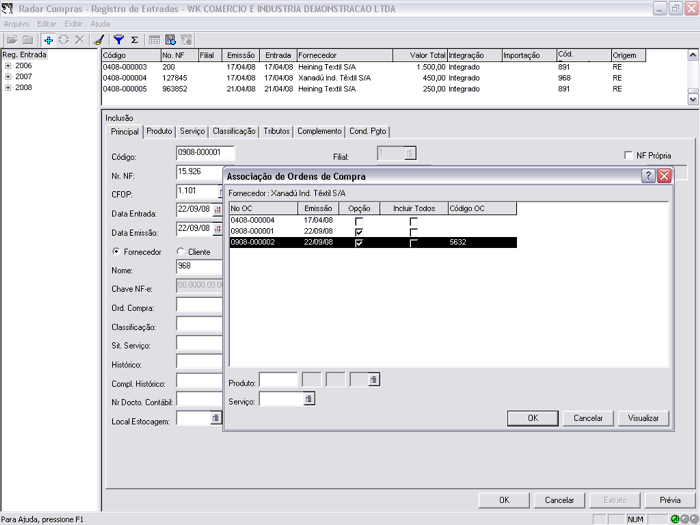Click the lookup icon beside Serviço field
This screenshot has width=700, height=525.
309,399
